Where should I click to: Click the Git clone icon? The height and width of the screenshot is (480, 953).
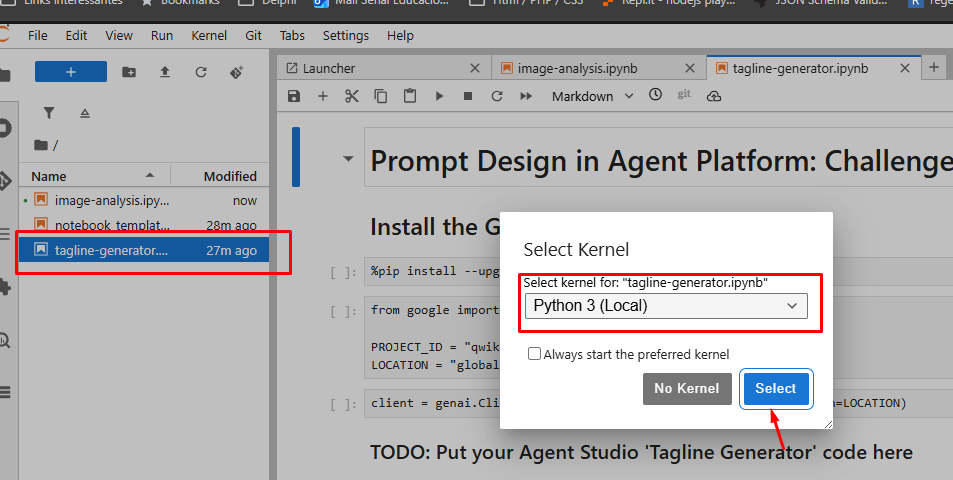pos(236,72)
